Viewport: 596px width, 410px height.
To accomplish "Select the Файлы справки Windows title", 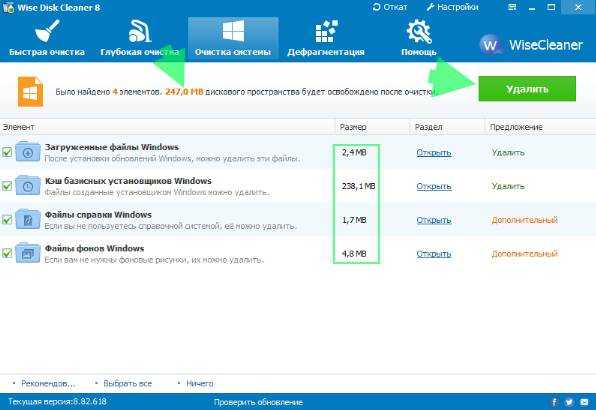I will pos(98,215).
